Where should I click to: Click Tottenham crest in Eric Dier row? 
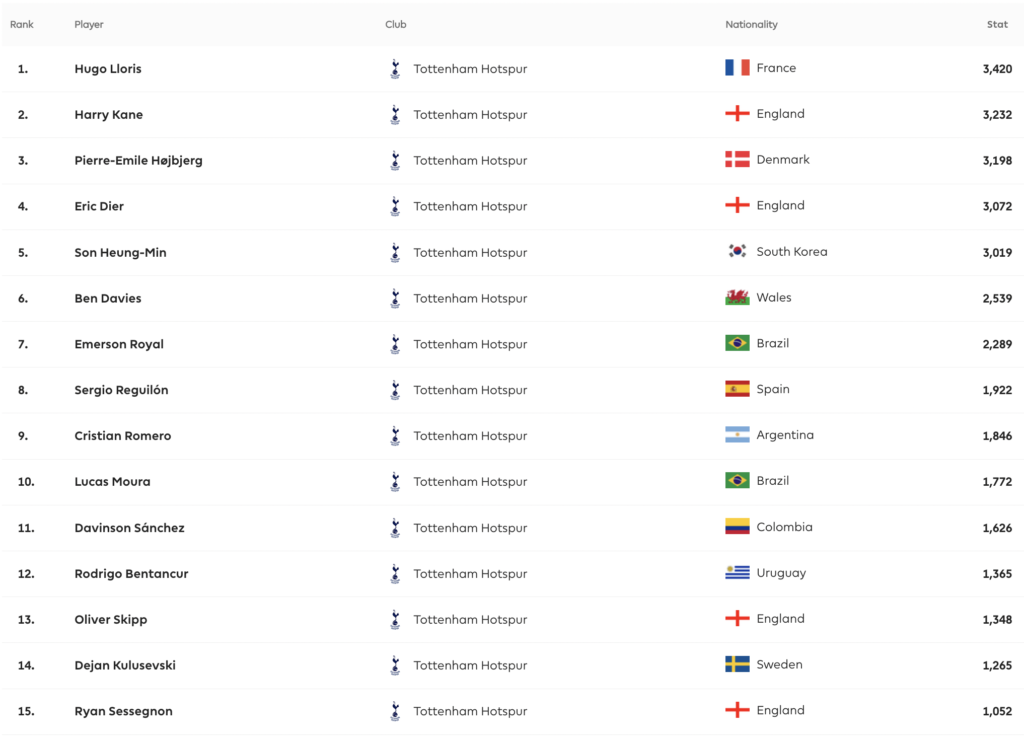pyautogui.click(x=395, y=206)
